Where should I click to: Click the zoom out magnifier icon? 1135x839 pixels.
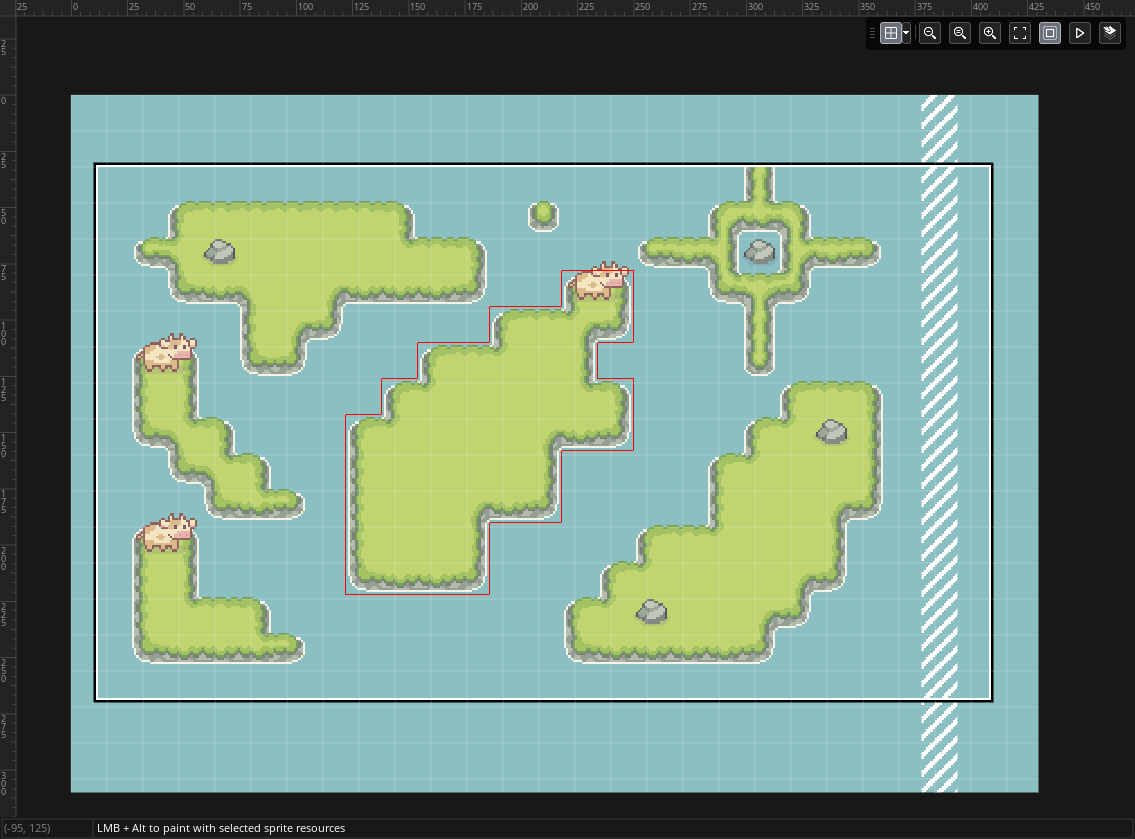point(930,33)
